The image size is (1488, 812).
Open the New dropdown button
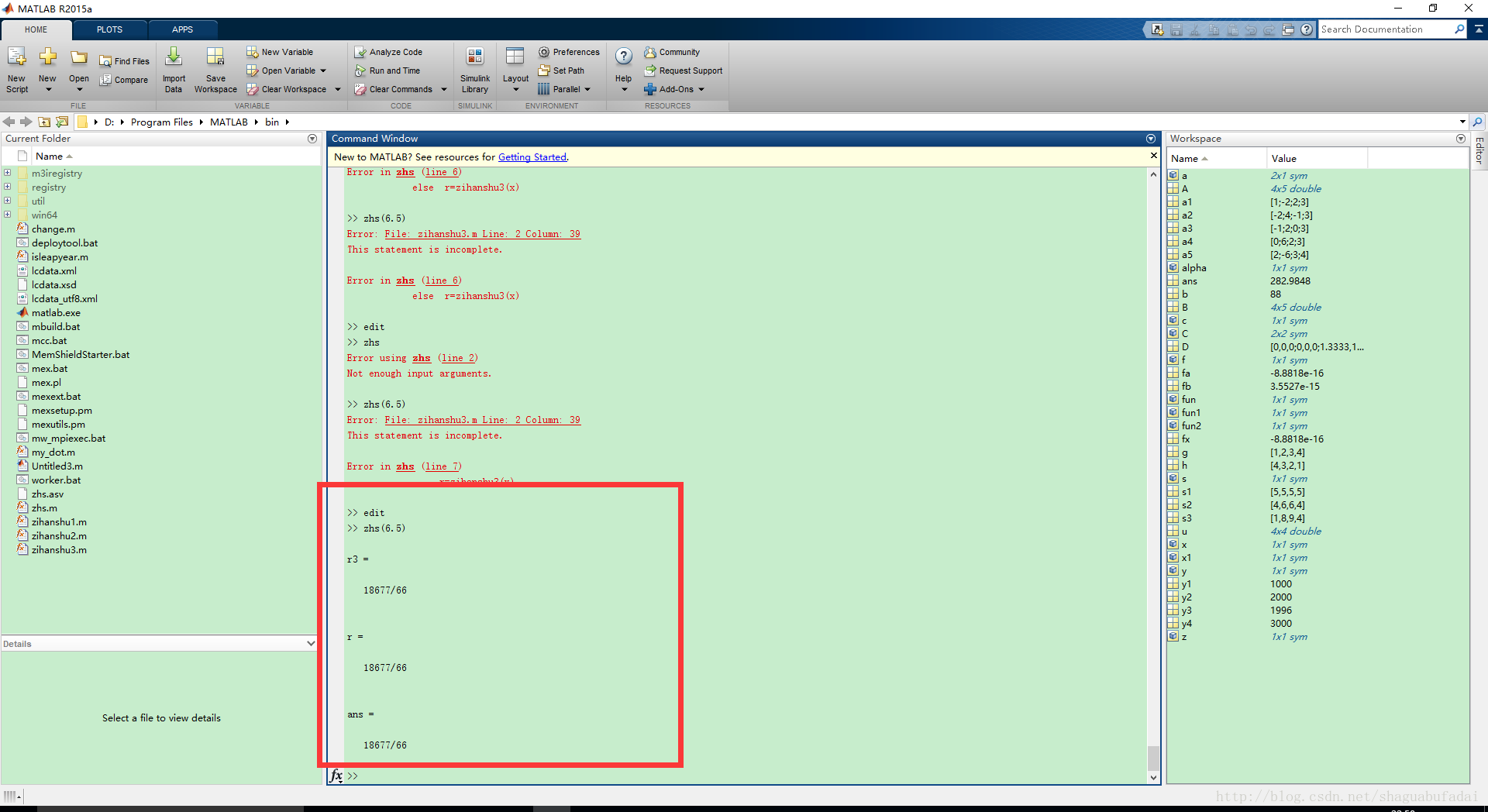[47, 70]
